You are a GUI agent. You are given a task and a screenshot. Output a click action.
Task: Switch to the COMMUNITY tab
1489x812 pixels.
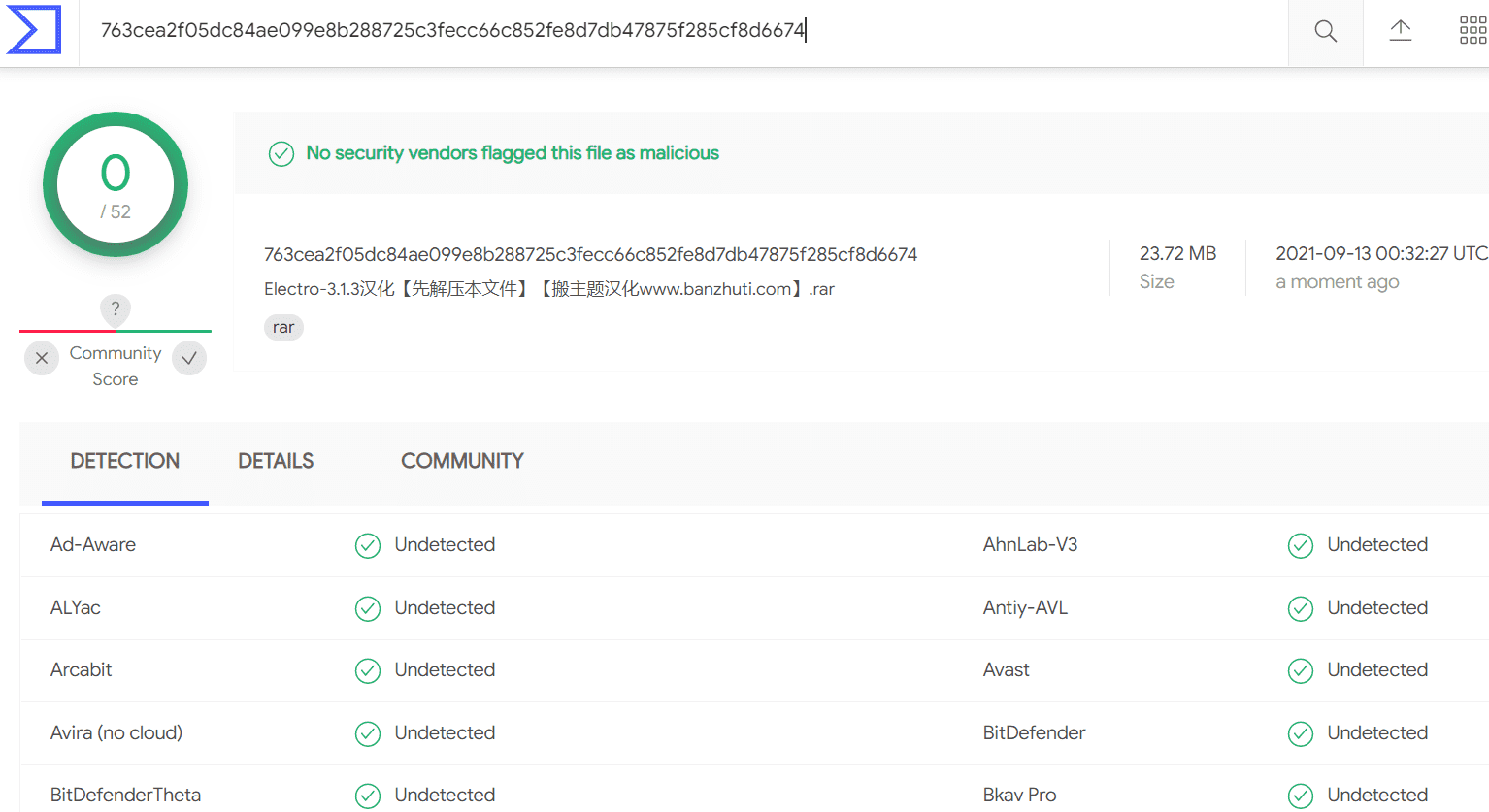[462, 461]
